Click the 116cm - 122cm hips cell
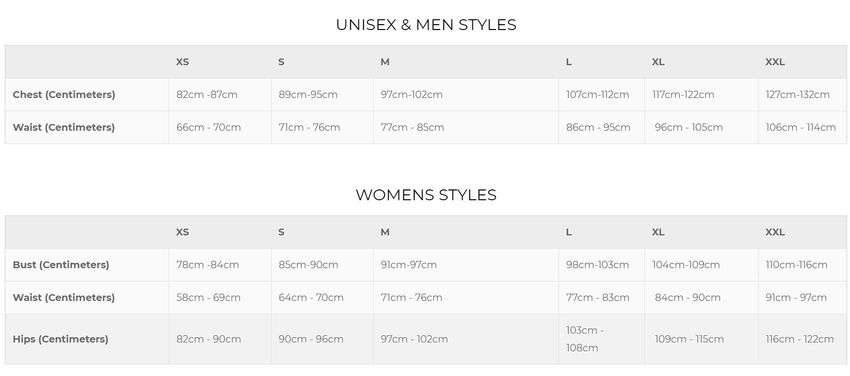Screen dimensions: 850x376 (800, 339)
